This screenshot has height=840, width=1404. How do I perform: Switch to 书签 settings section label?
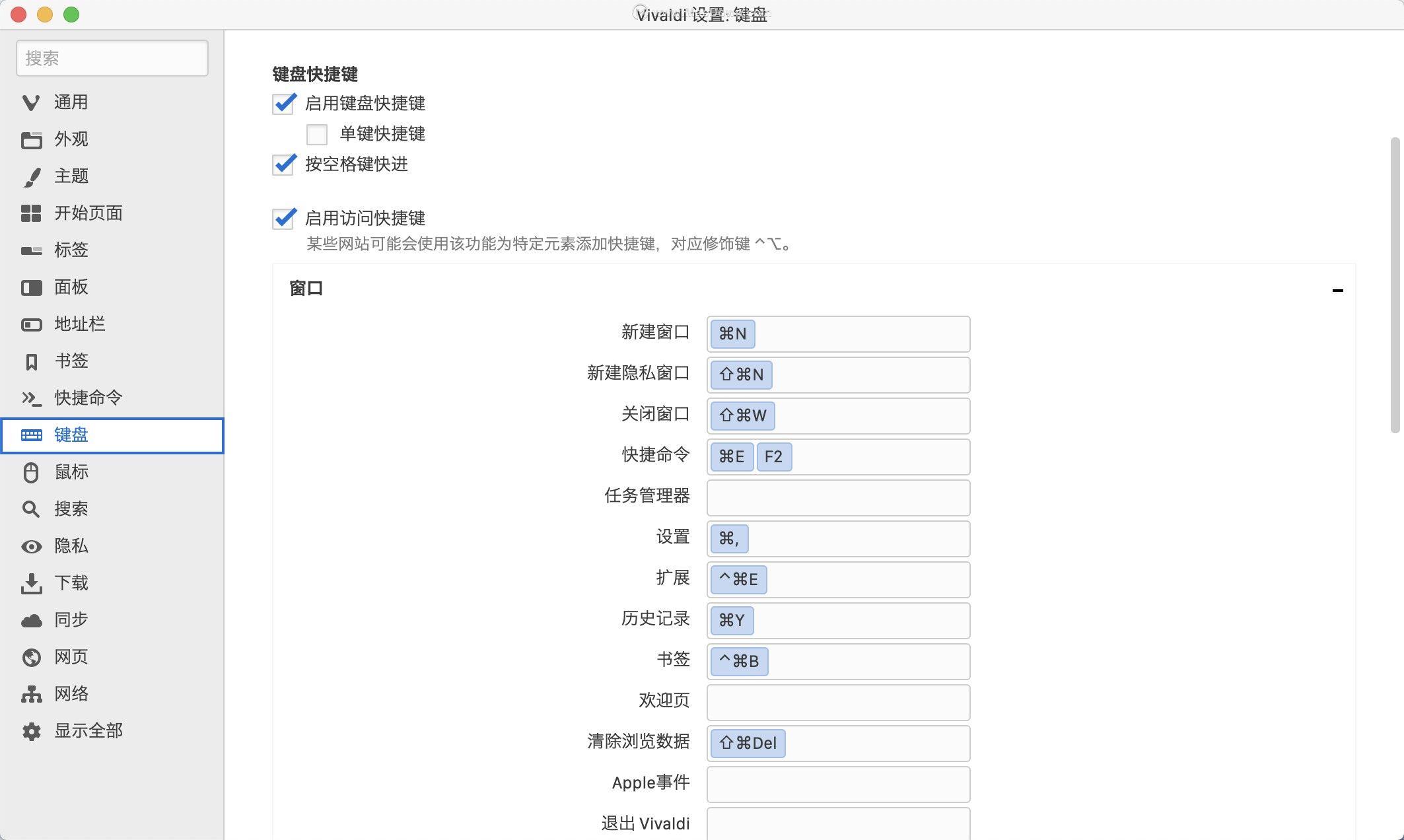[71, 361]
